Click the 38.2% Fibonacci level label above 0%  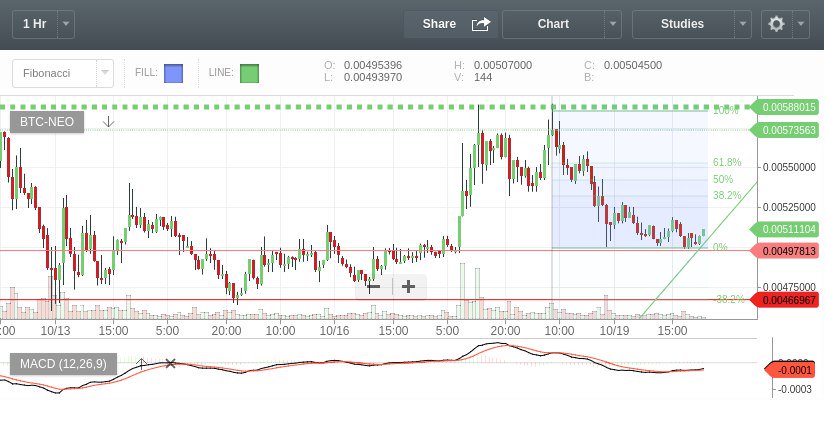tap(727, 196)
